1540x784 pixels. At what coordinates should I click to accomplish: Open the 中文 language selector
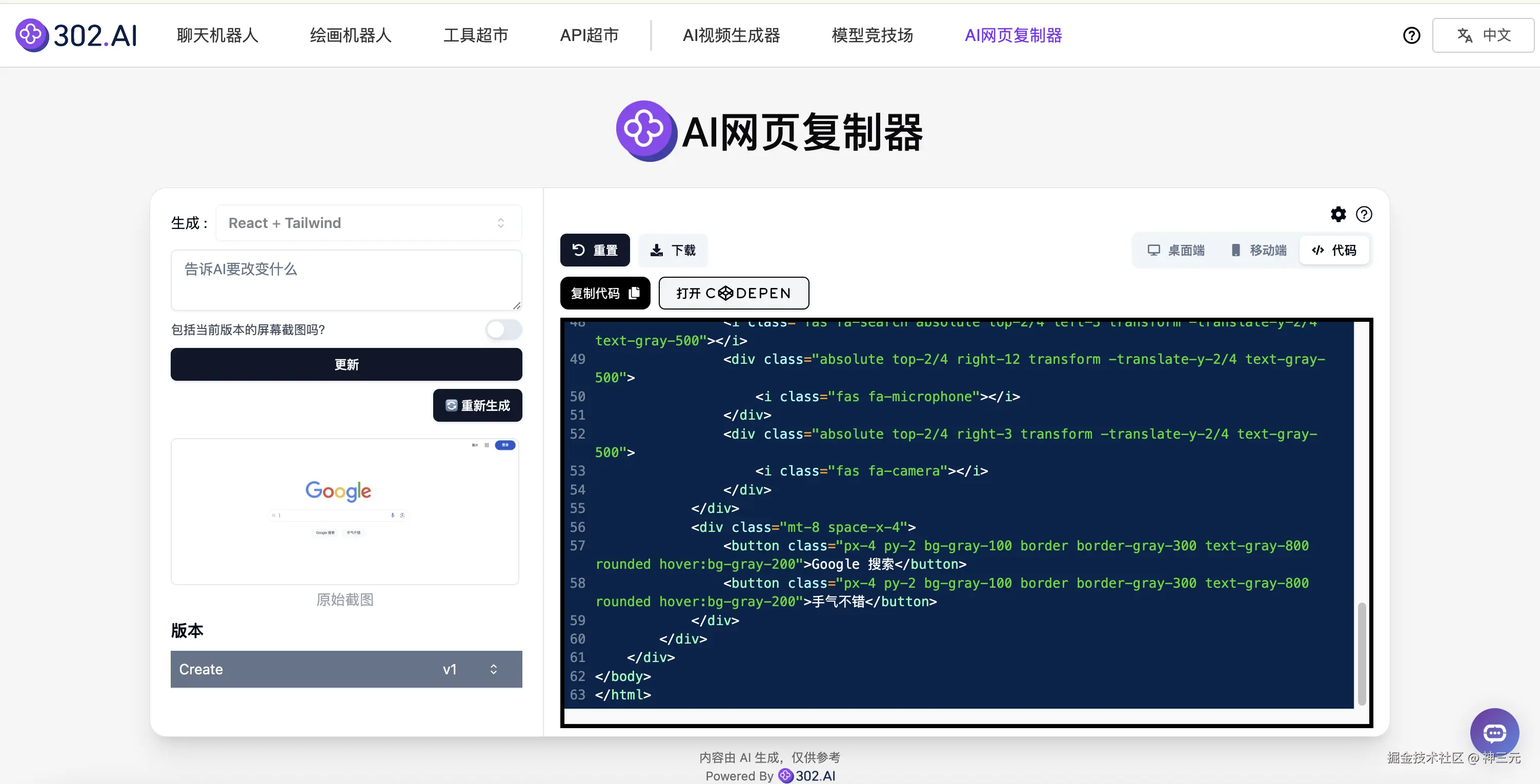point(1483,36)
